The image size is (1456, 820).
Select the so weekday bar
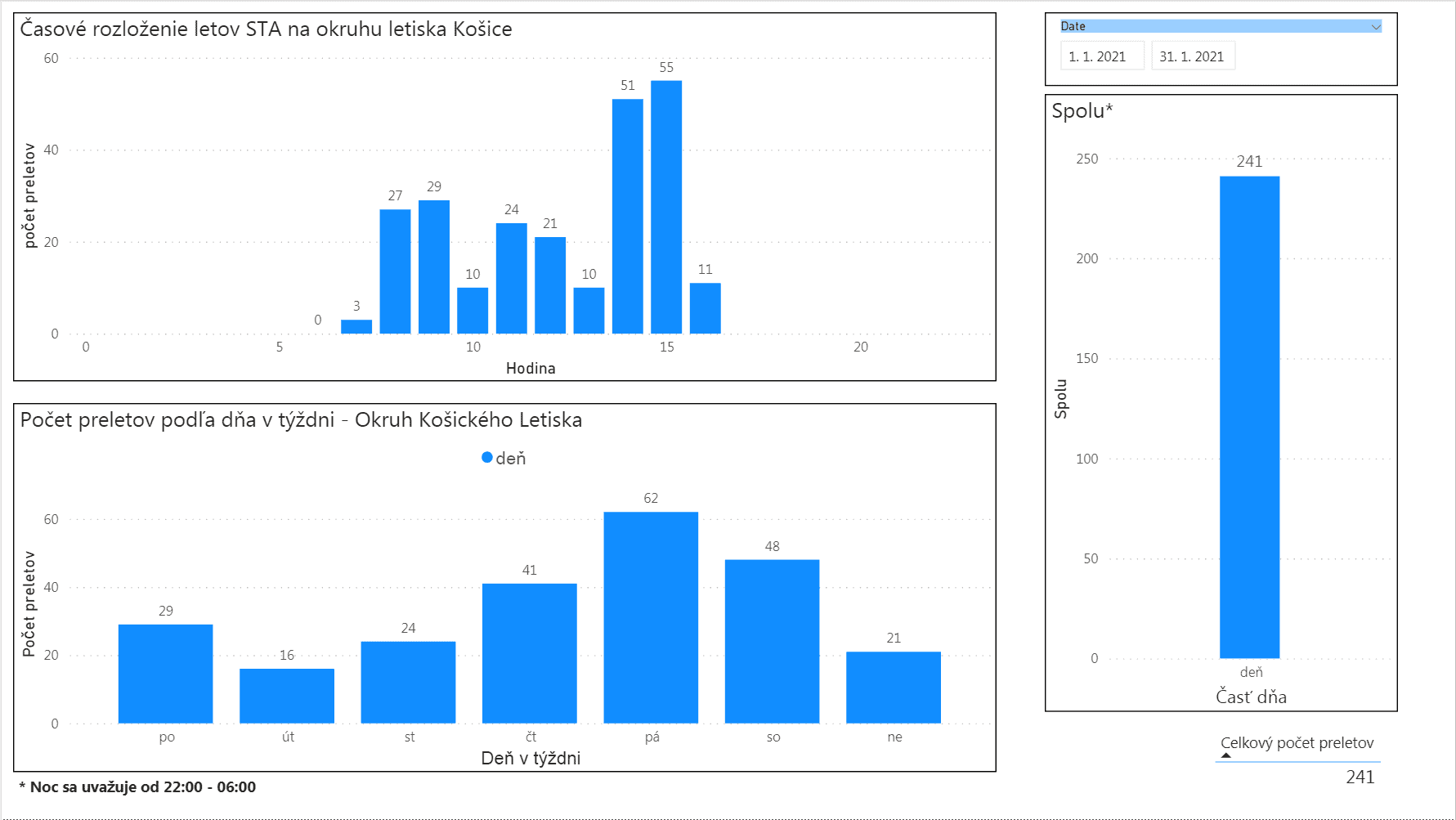[772, 641]
